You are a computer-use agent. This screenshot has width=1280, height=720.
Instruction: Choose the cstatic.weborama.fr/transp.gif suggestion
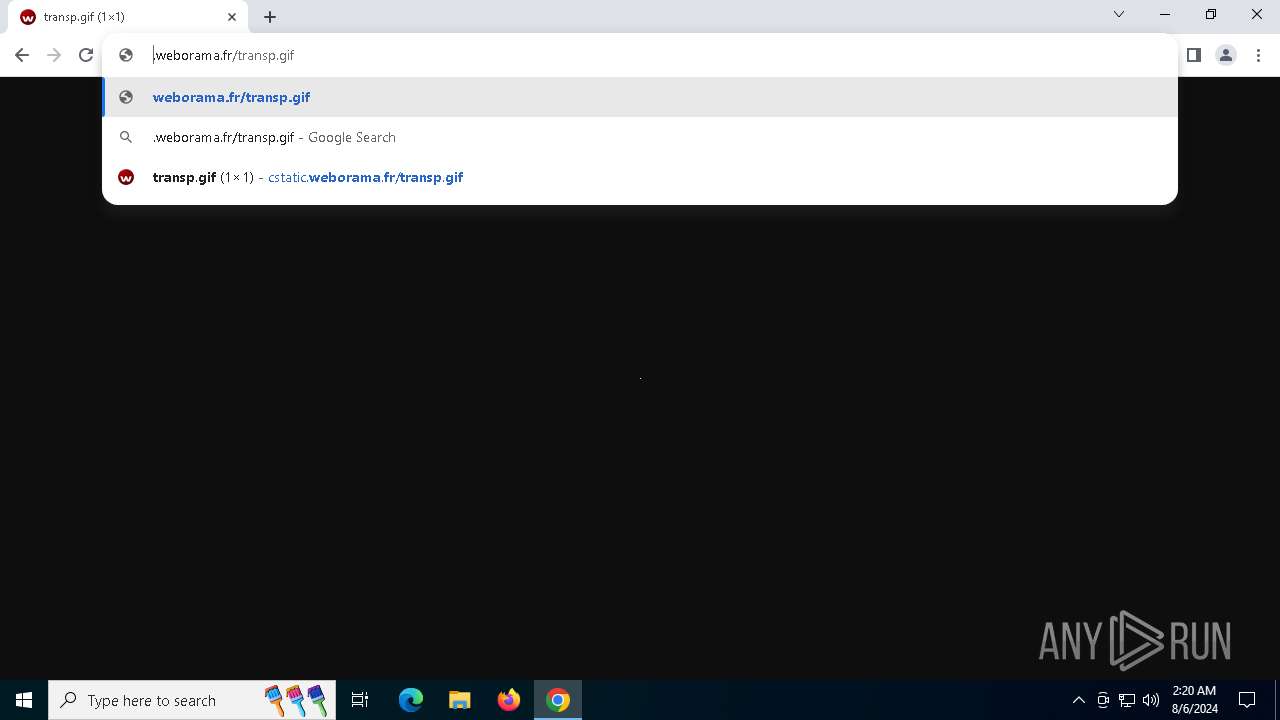tap(640, 177)
